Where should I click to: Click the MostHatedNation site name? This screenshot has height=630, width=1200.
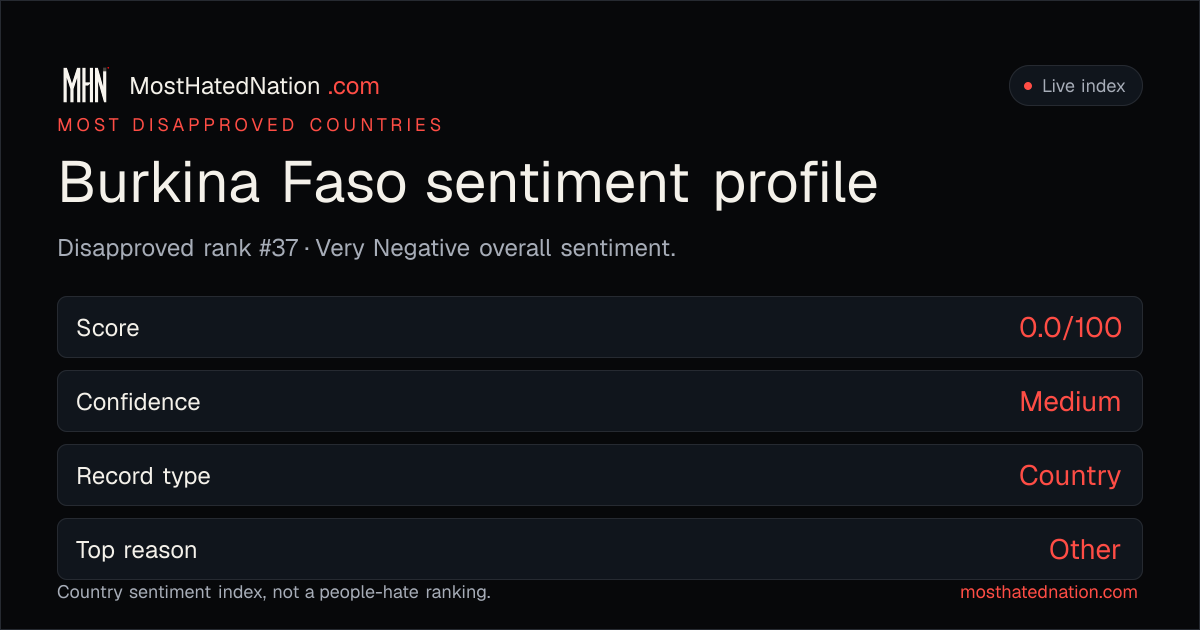point(225,86)
